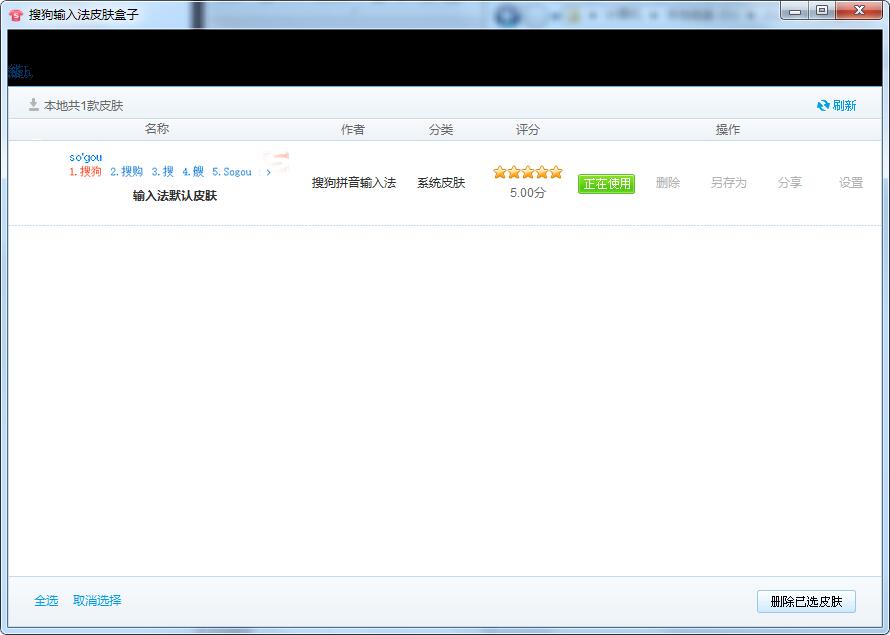Click 另存为 to save skin as
Screen dimensions: 890x635
tap(727, 183)
